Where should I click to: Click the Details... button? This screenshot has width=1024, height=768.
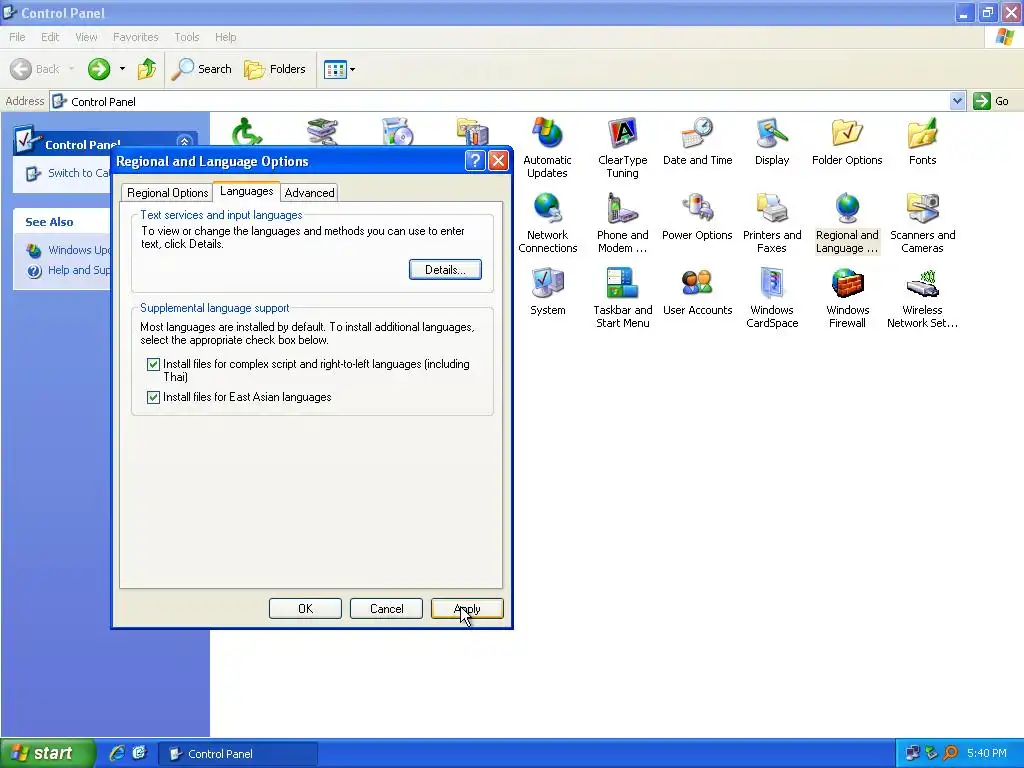coord(445,270)
